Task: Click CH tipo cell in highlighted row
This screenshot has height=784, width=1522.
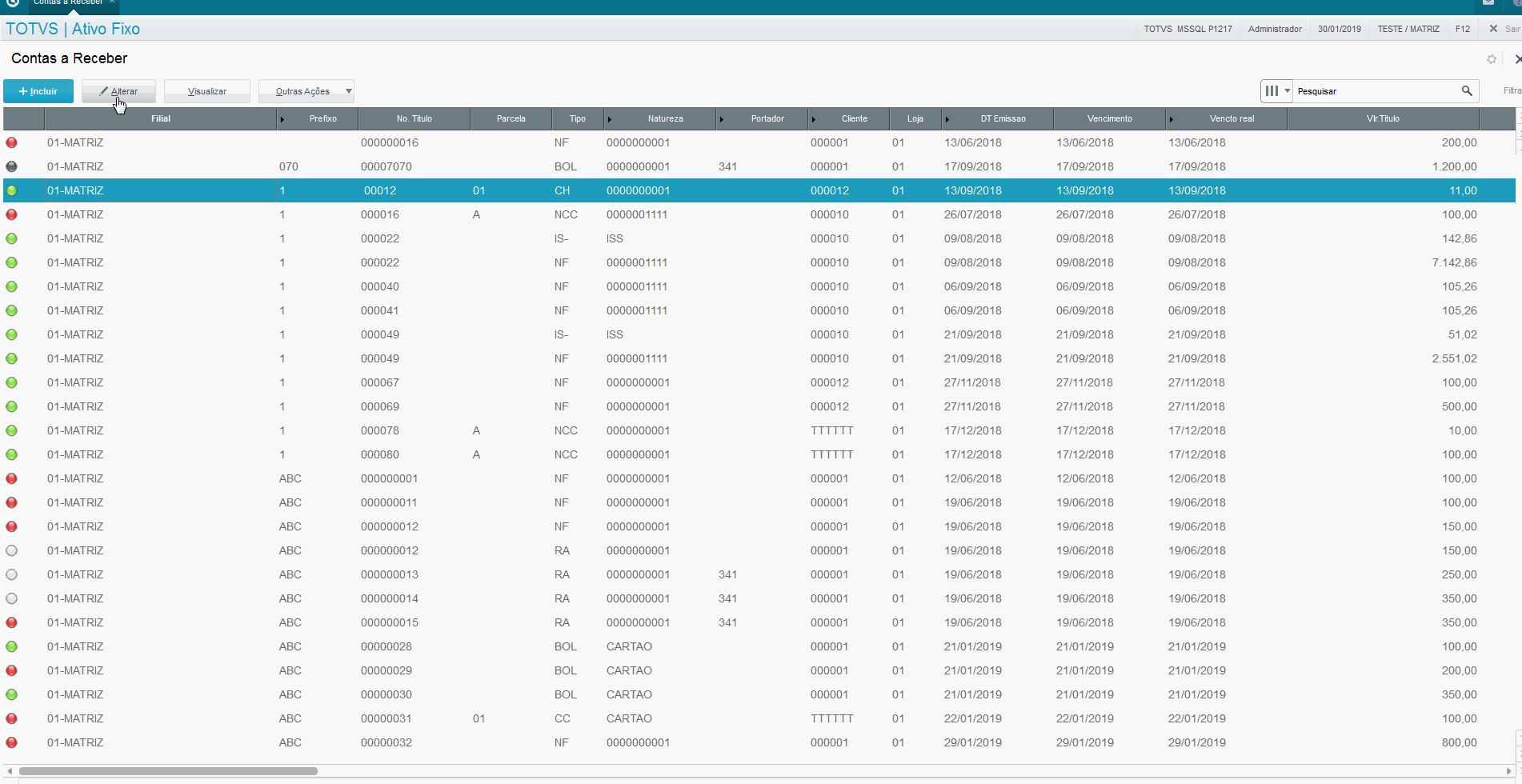Action: point(563,190)
